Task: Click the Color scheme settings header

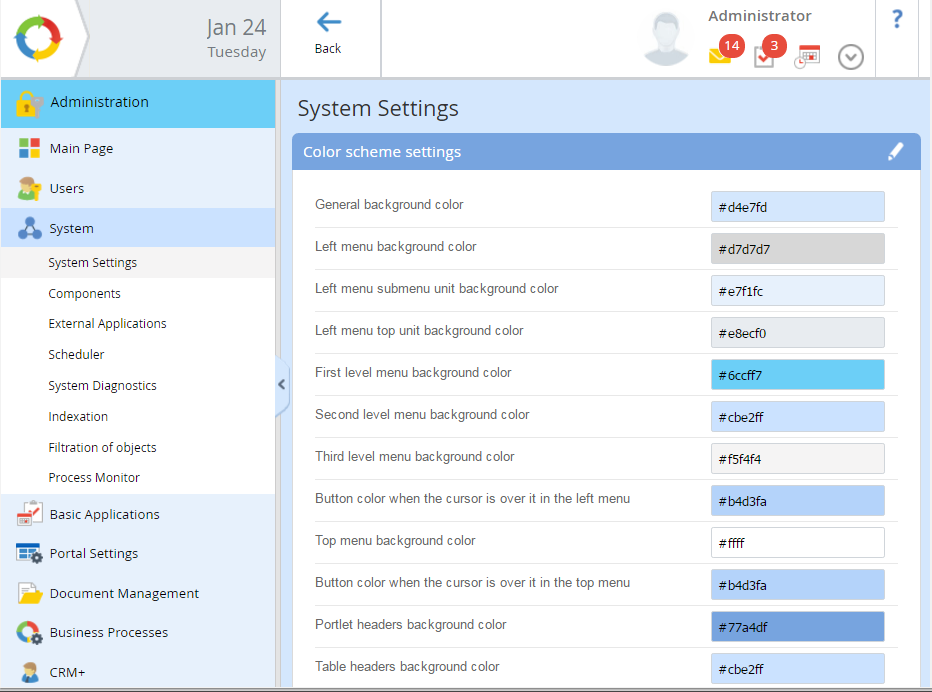Action: 606,152
